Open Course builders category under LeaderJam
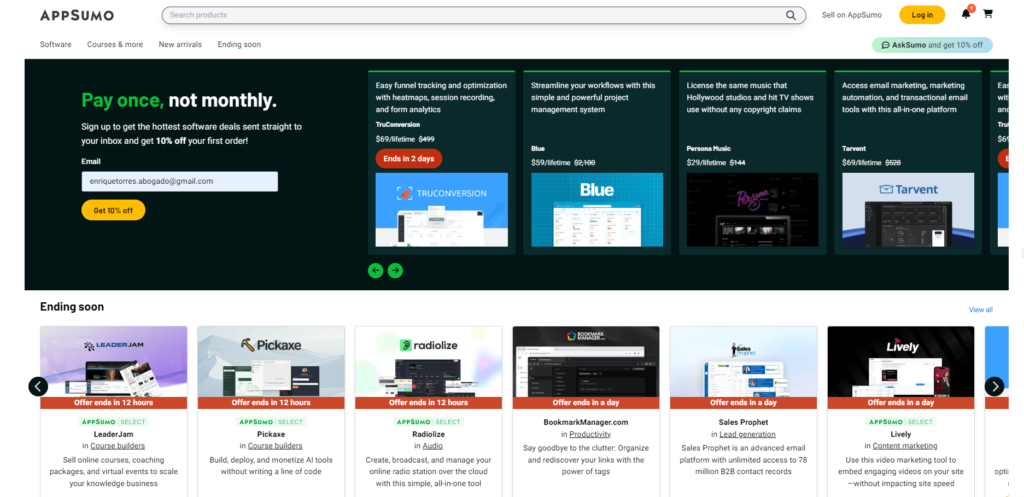The image size is (1024, 497). [x=118, y=446]
